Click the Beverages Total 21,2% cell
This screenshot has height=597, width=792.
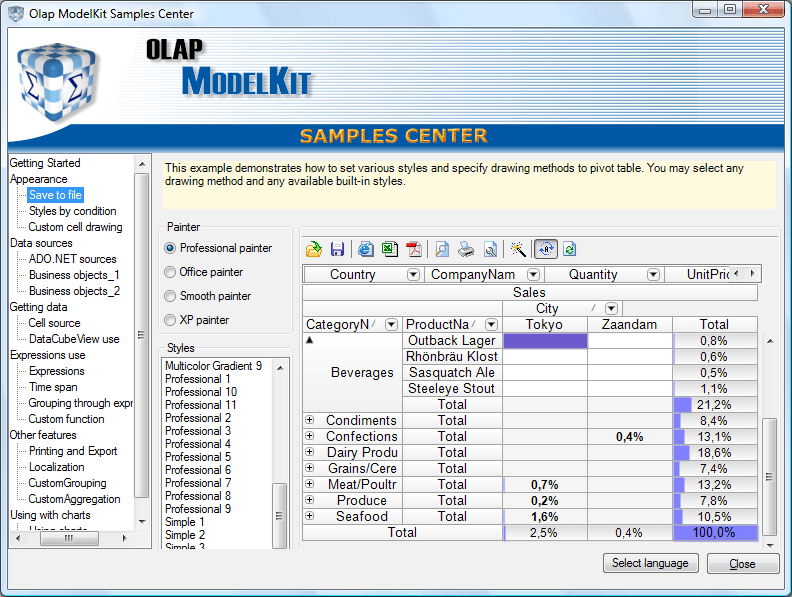click(x=715, y=405)
